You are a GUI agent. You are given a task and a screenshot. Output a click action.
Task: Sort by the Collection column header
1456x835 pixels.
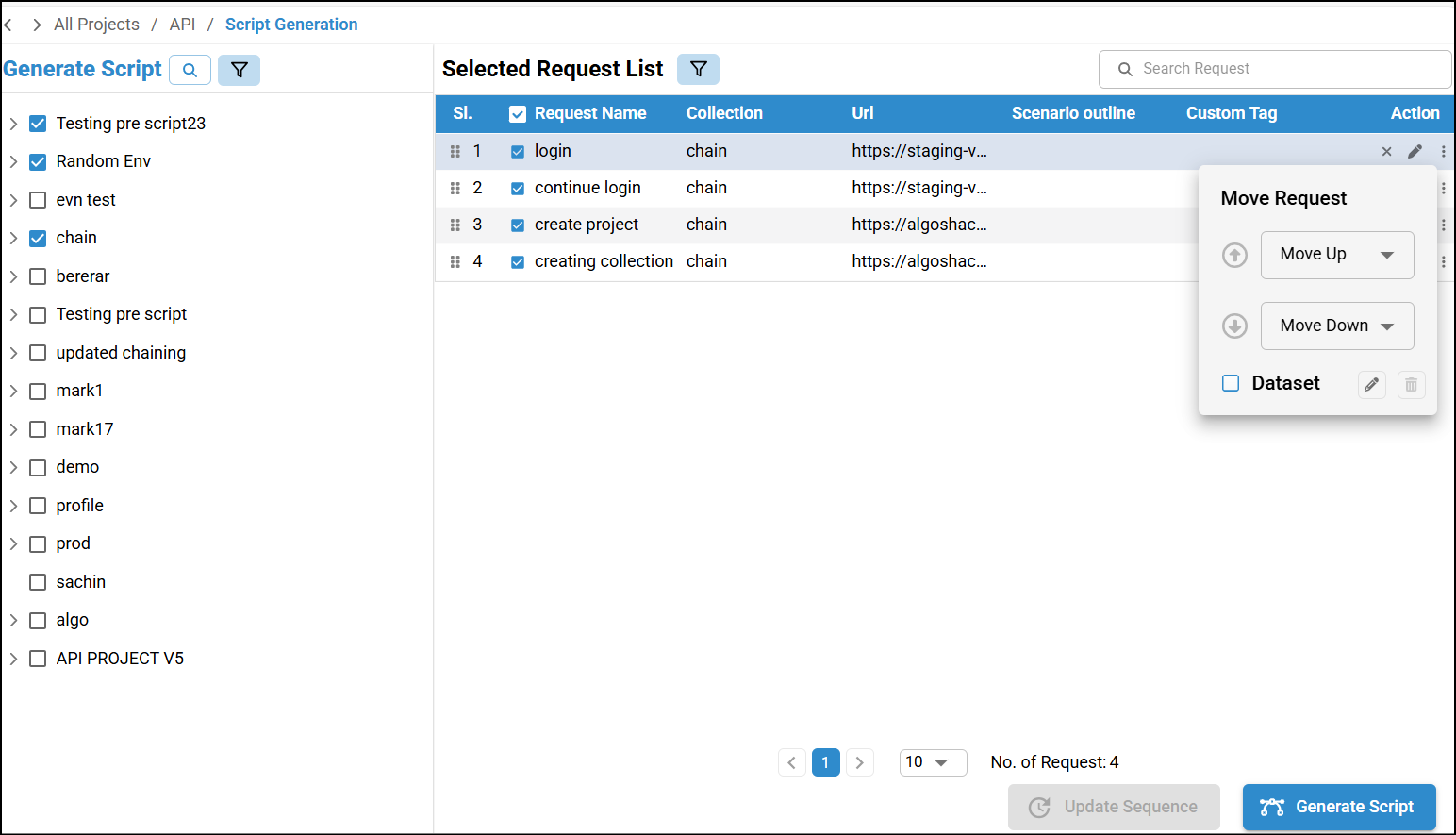724,113
